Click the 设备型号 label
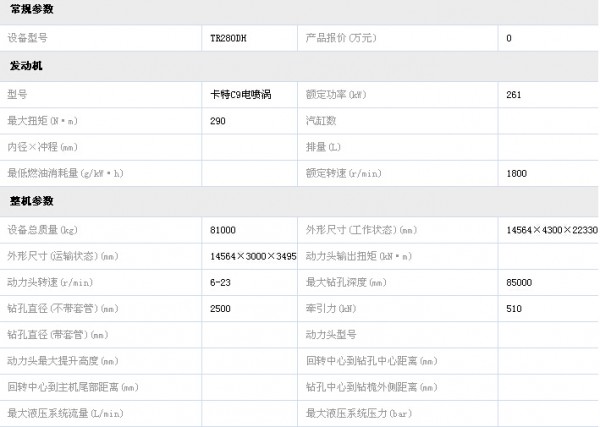Screen dimensions: 600x427 [x=27, y=38]
